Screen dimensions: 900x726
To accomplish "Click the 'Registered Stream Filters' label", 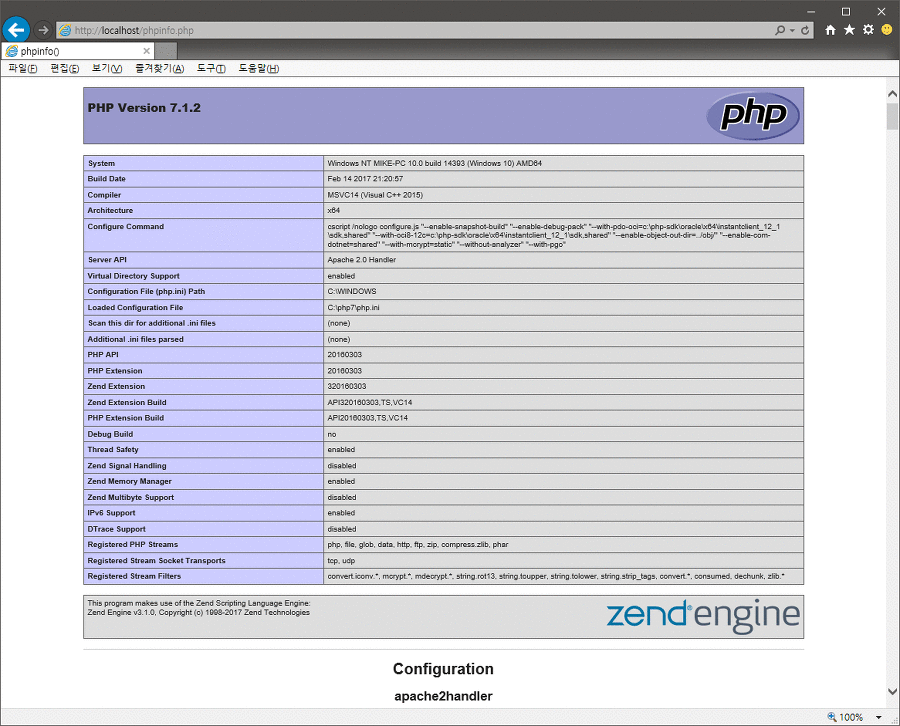I will pos(134,576).
